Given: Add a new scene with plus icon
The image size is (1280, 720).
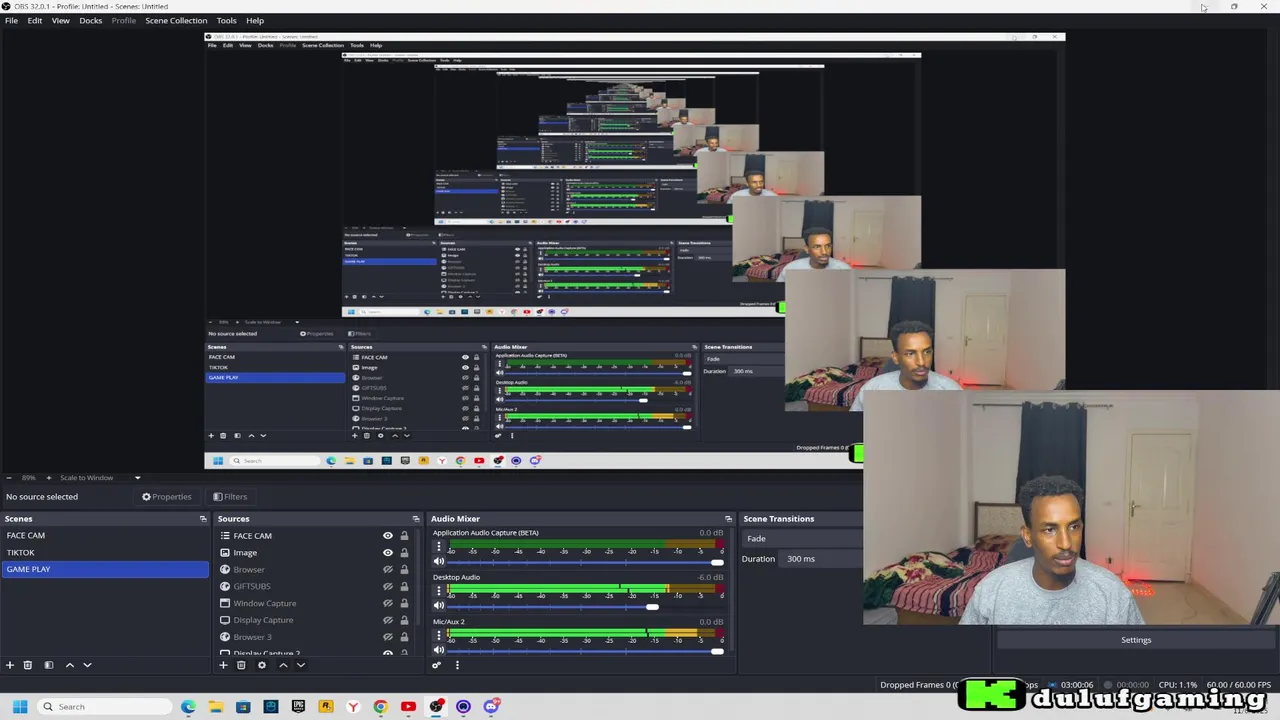Looking at the screenshot, I should [x=10, y=665].
